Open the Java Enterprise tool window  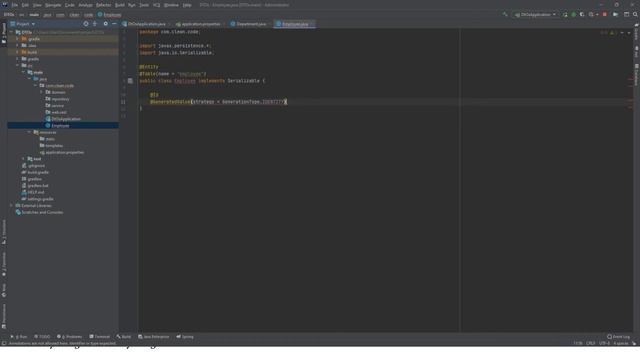(153, 337)
